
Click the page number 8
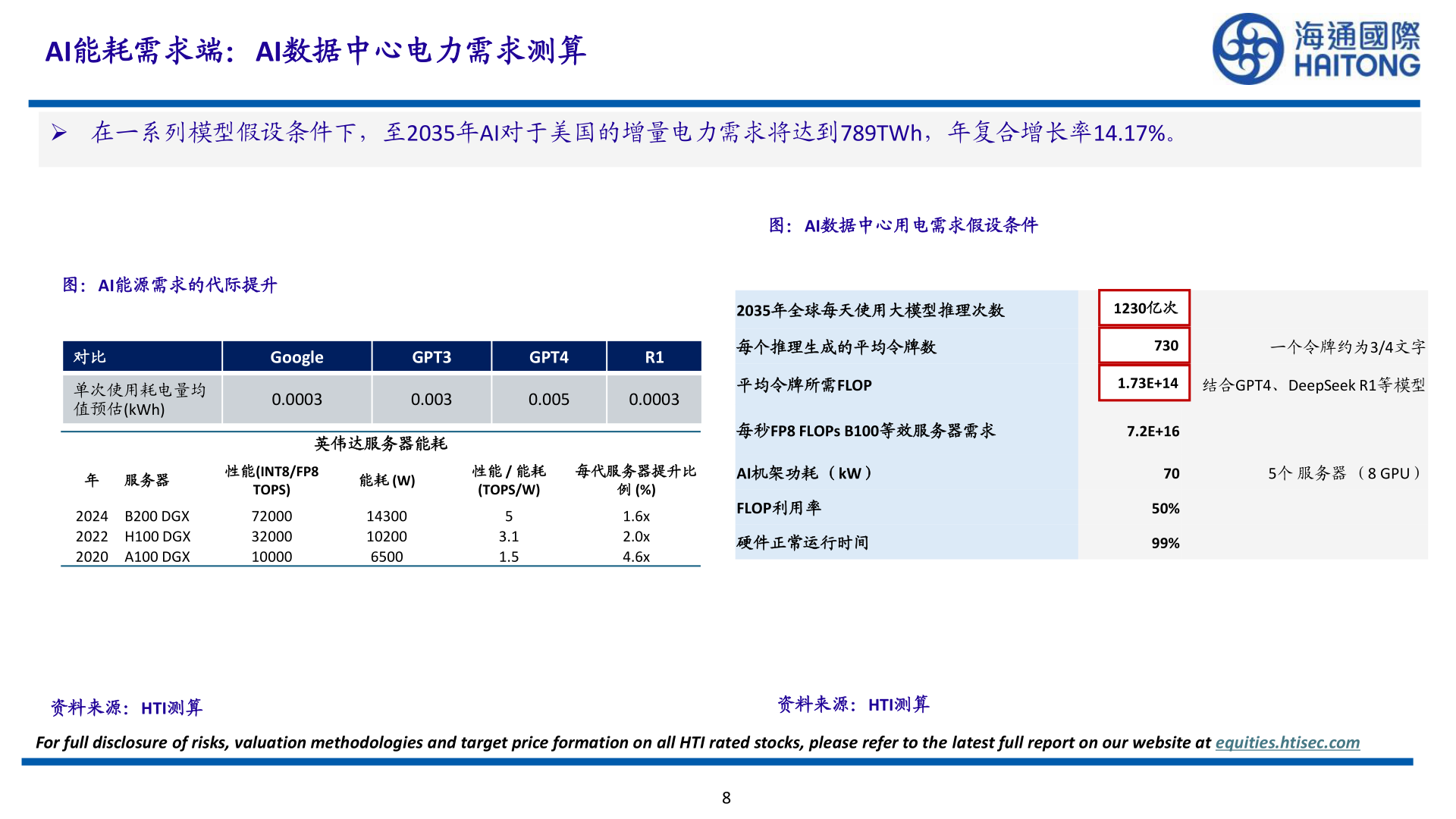tap(727, 797)
